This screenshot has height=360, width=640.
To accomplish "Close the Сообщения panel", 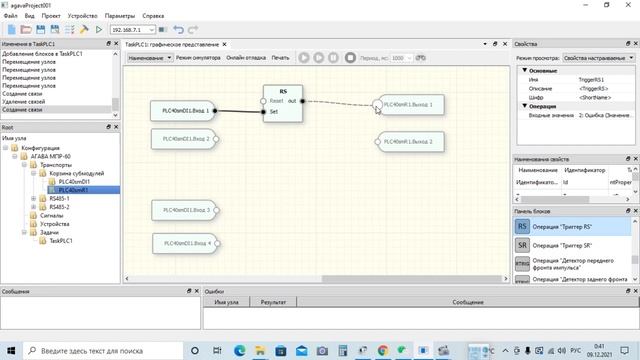I will 197,291.
